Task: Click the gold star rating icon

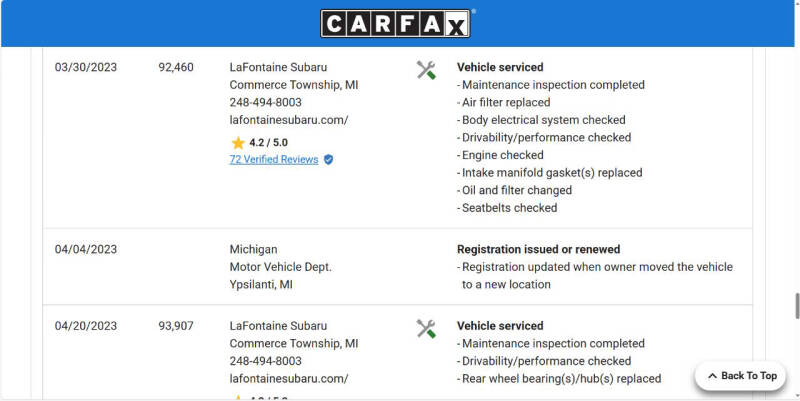Action: point(238,143)
